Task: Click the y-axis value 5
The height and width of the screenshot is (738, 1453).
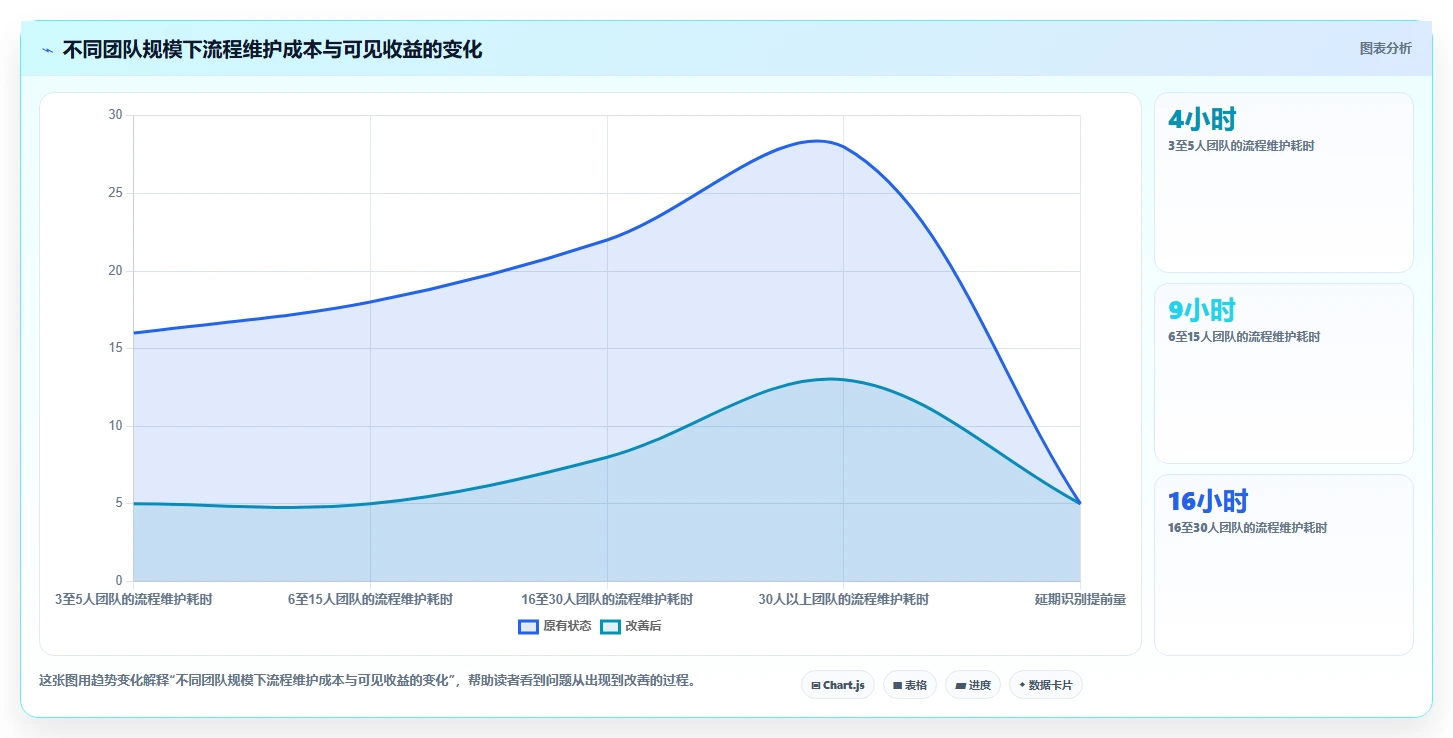Action: click(118, 503)
